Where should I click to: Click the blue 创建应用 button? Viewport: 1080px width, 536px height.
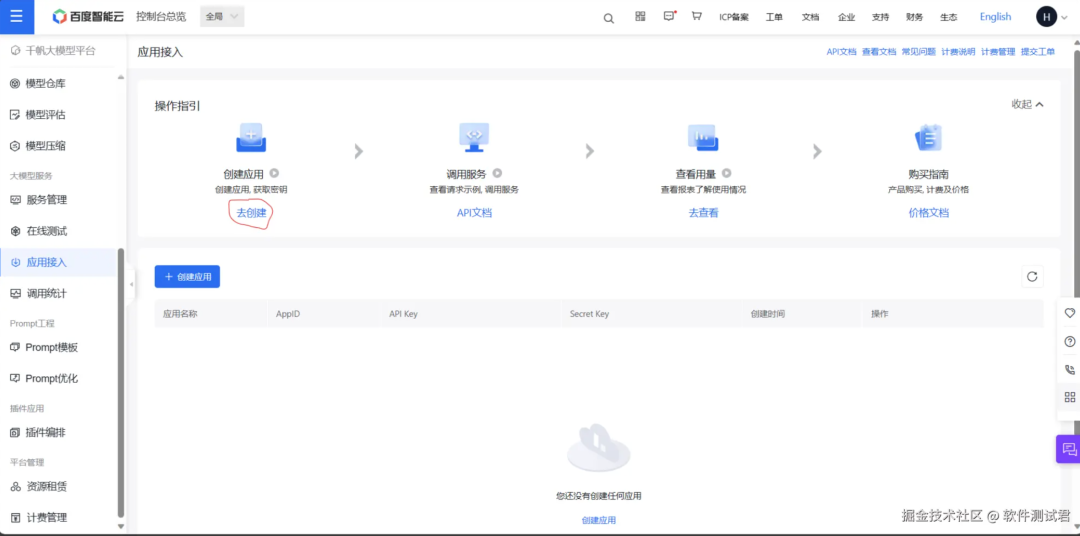187,276
